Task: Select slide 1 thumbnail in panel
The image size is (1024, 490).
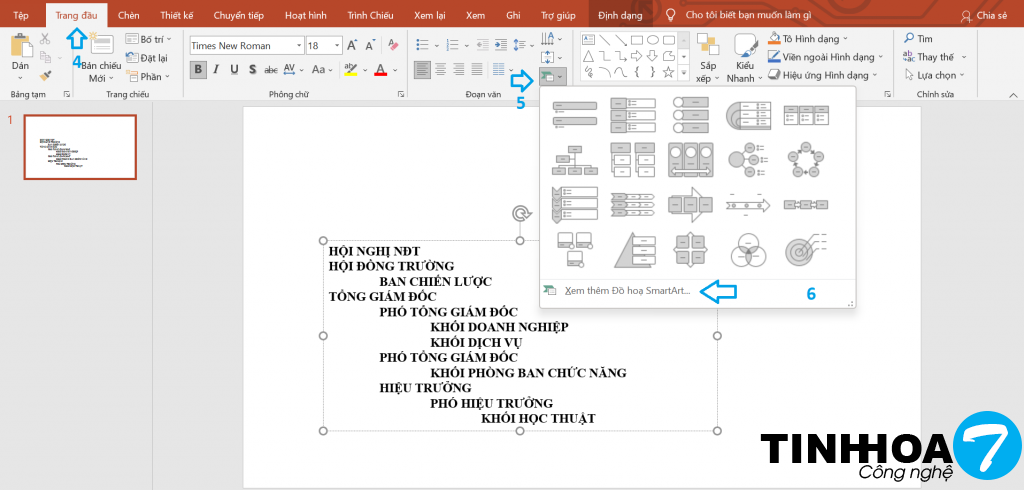Action: click(79, 146)
